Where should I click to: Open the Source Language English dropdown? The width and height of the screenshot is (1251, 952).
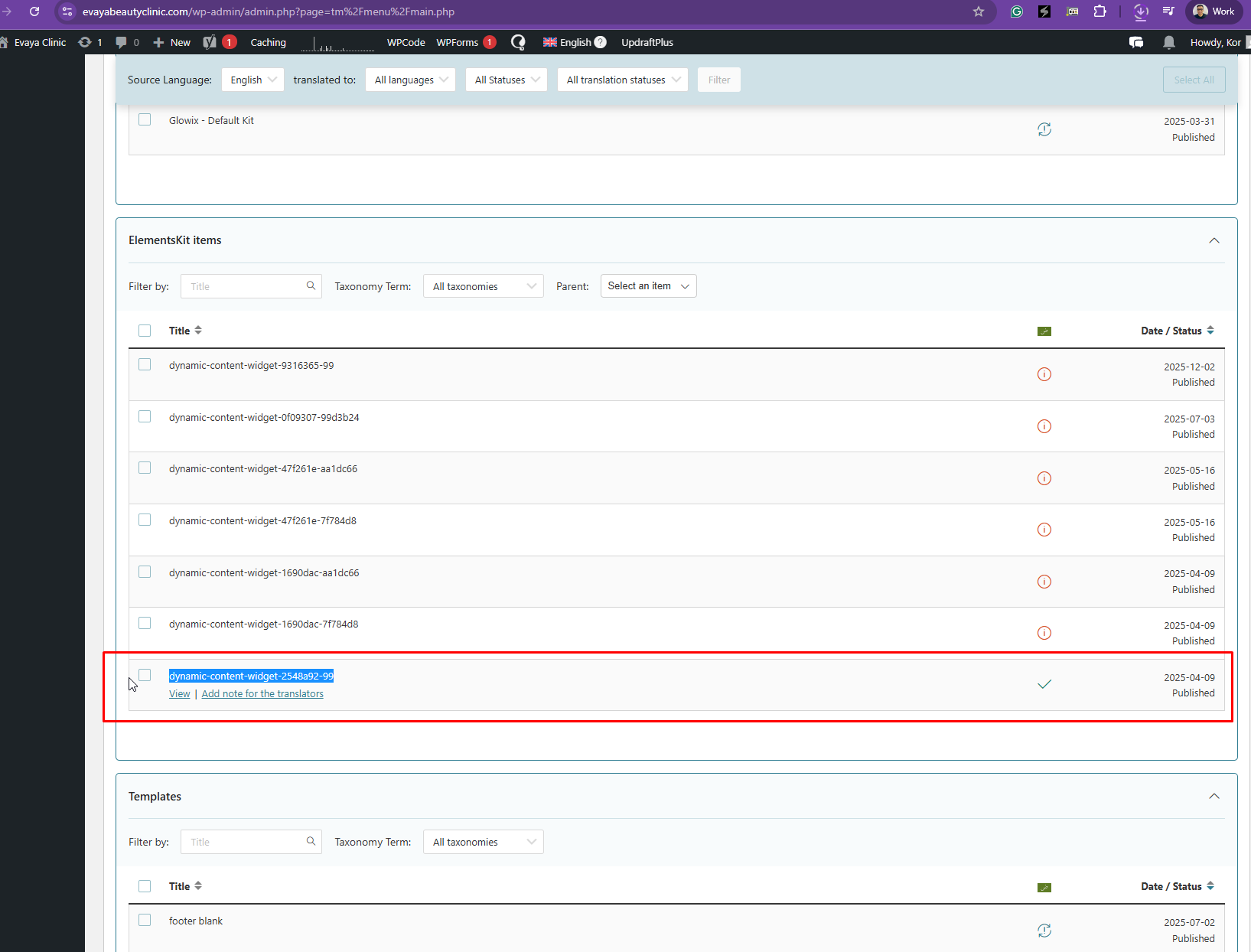pos(252,80)
